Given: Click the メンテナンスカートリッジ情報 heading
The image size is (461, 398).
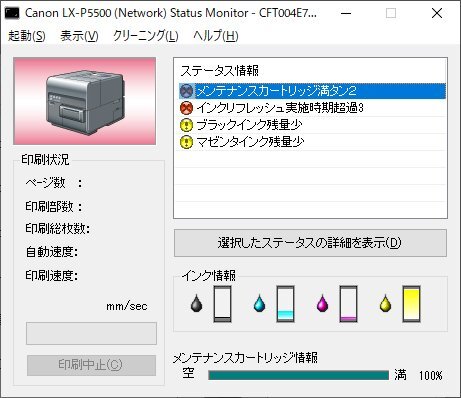Looking at the screenshot, I should click(245, 358).
